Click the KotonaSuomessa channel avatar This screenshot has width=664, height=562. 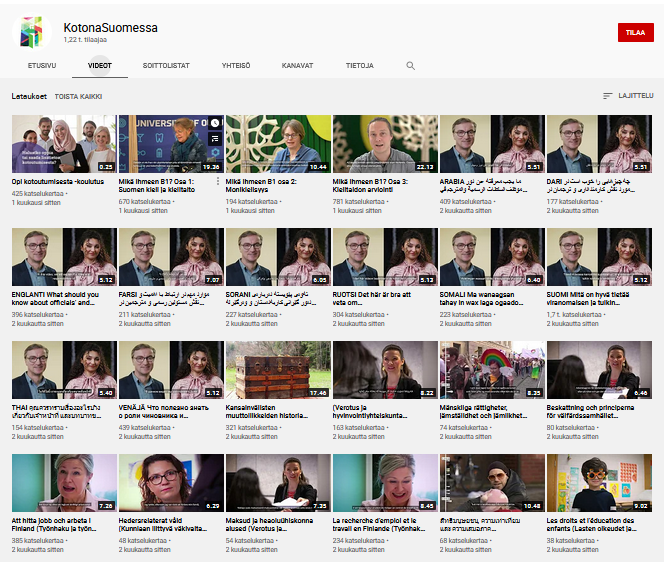(32, 32)
